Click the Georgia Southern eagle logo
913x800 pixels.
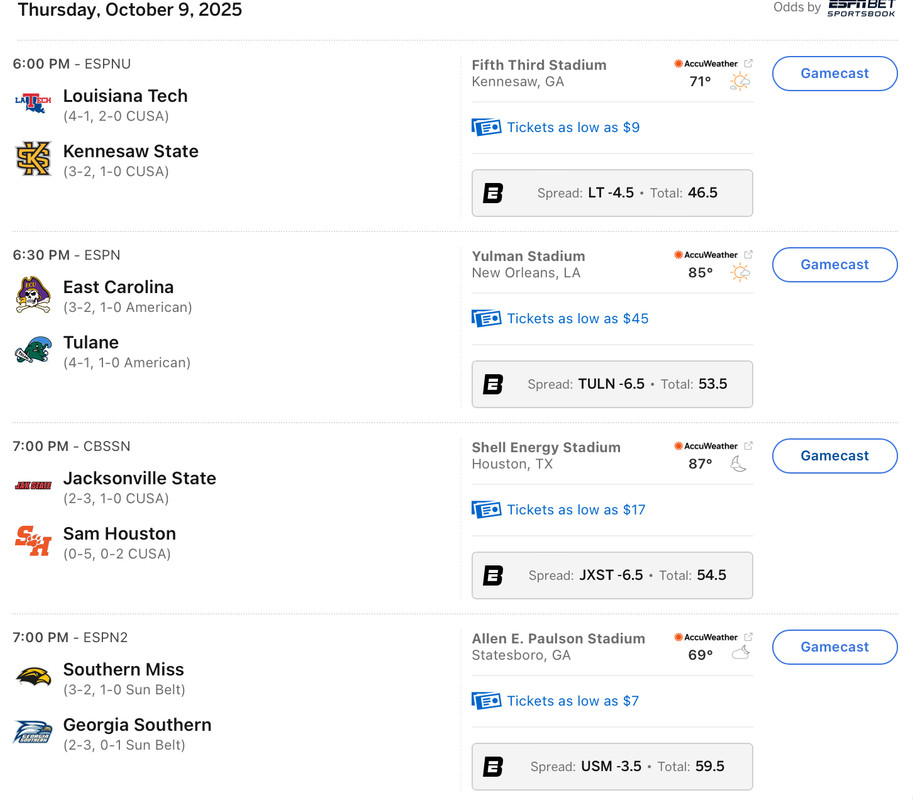tap(33, 732)
